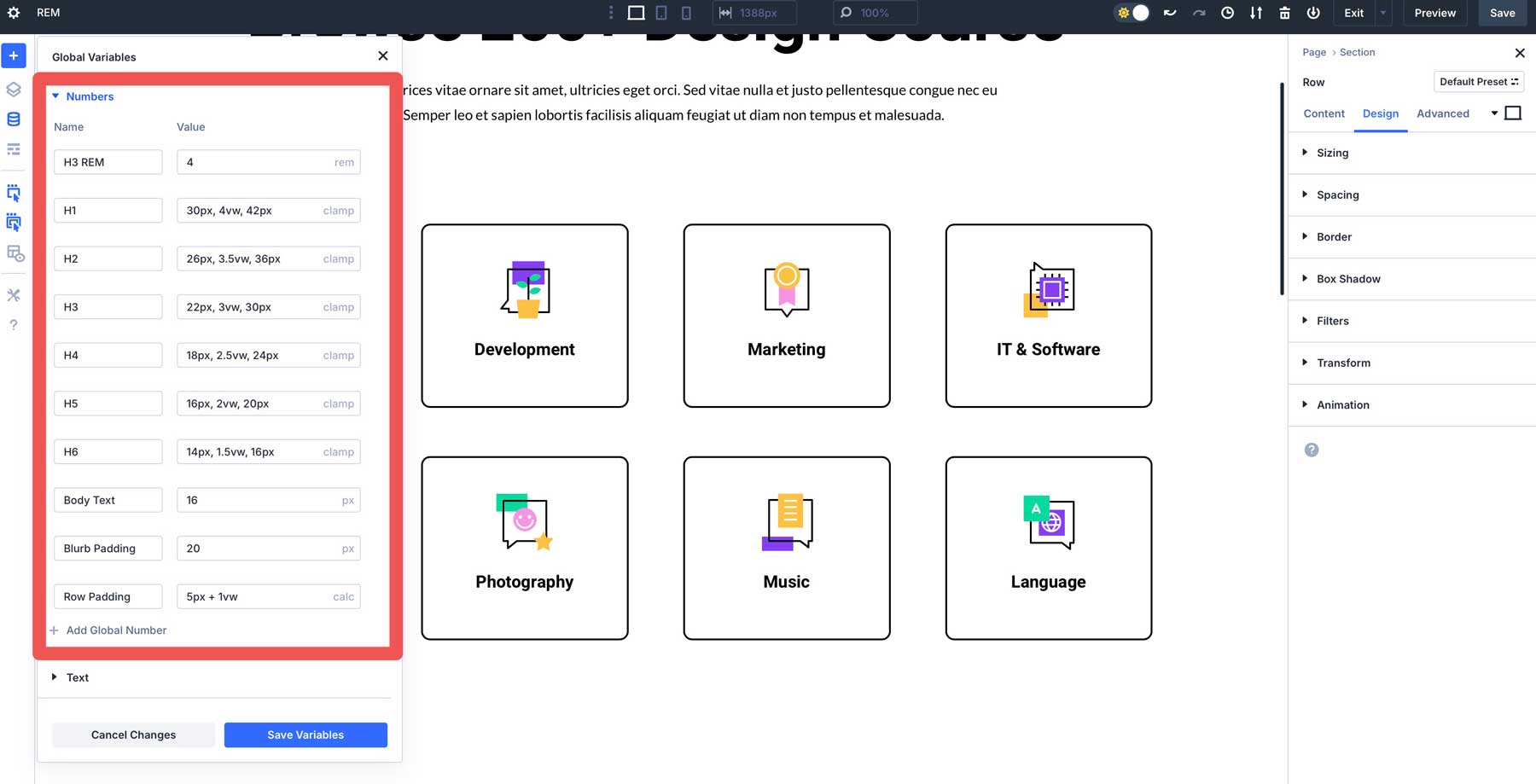
Task: Collapse the Numbers variables section
Action: pos(84,96)
